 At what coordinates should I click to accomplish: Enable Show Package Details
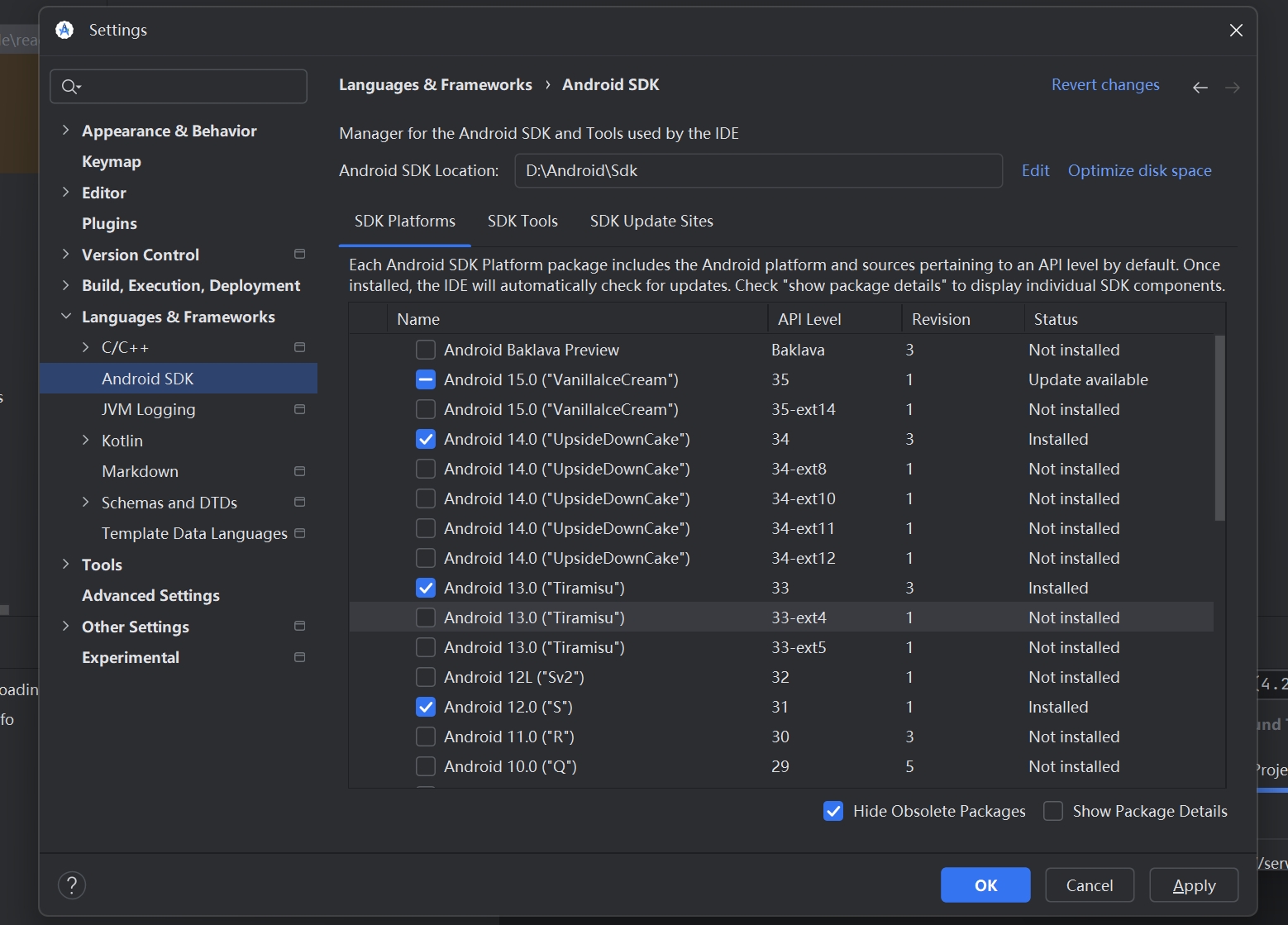pos(1053,811)
